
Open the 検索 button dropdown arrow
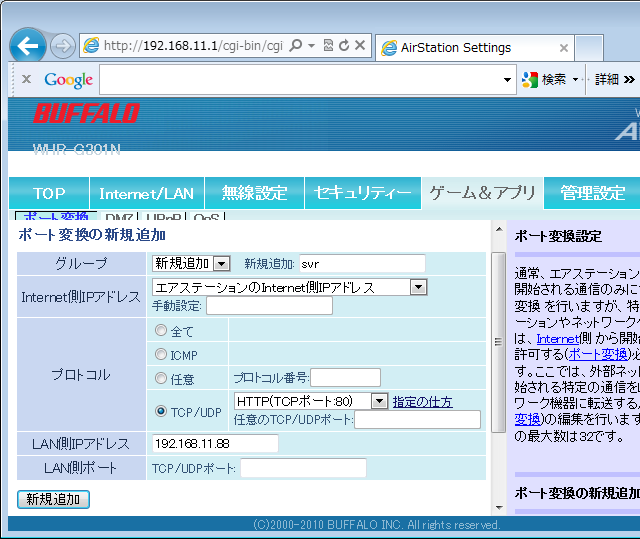coord(575,79)
